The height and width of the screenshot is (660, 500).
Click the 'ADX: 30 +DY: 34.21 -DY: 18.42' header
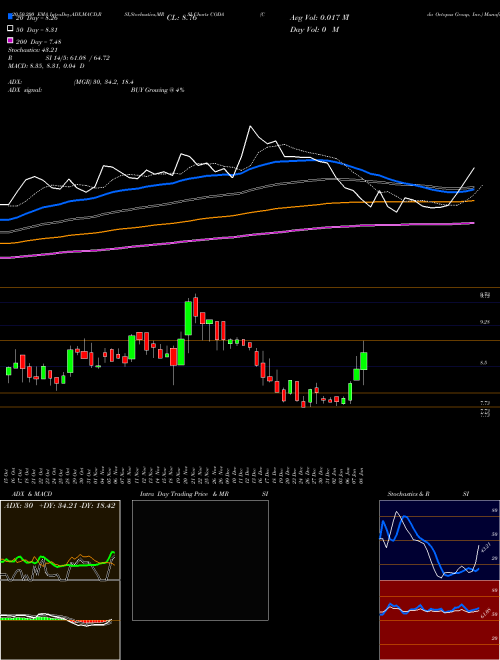[x=59, y=505]
